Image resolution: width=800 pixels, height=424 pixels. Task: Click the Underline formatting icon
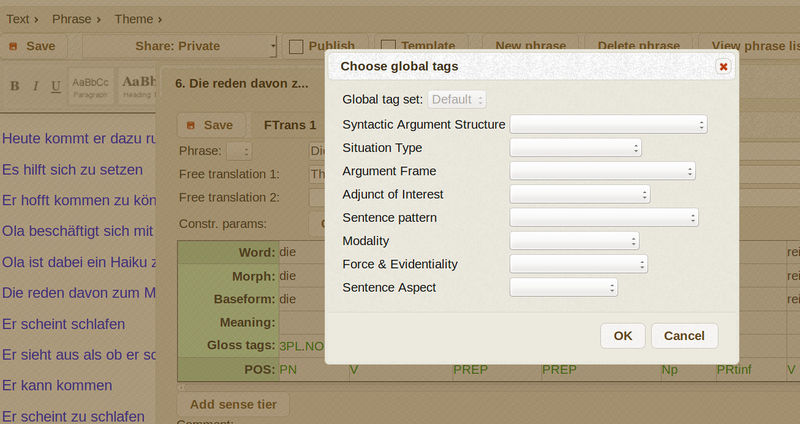point(55,85)
